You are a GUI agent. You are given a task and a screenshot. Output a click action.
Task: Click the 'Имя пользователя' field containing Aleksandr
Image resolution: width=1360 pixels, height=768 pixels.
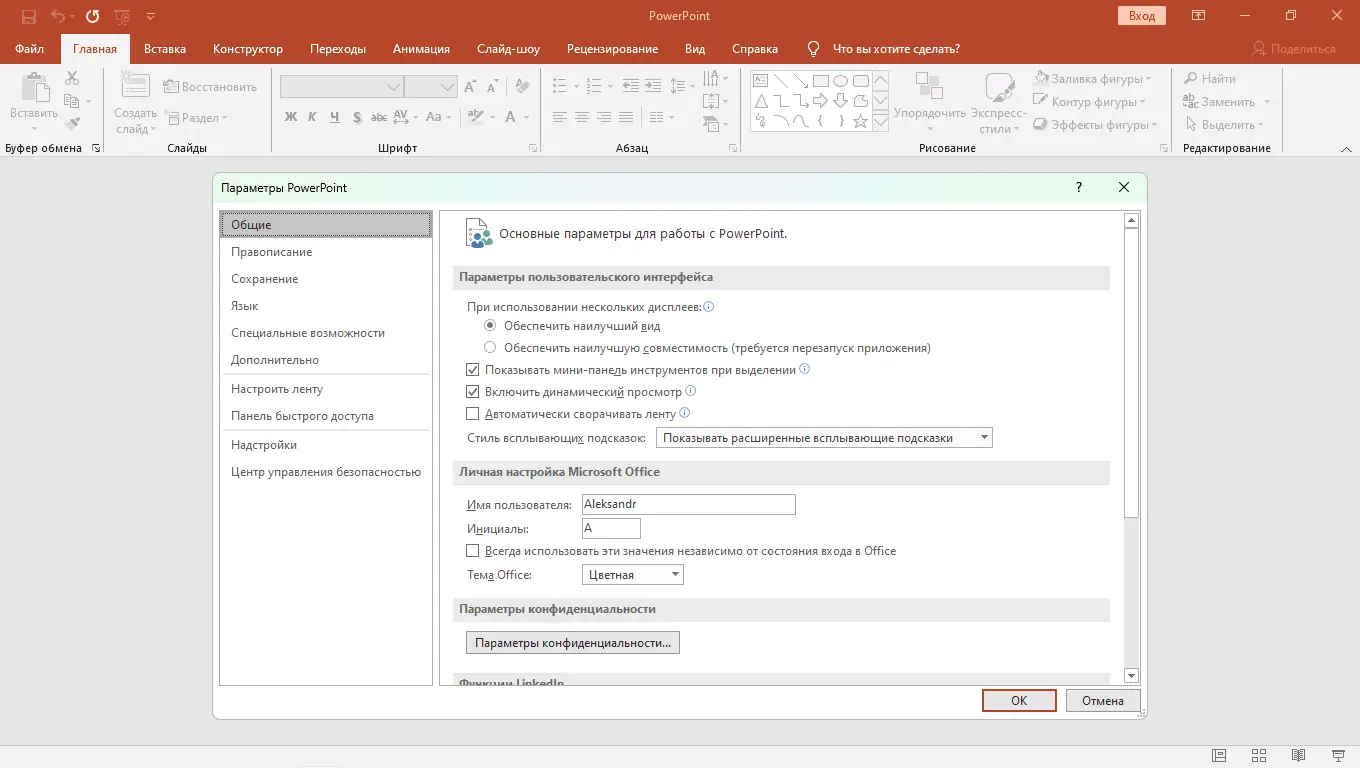pos(689,505)
